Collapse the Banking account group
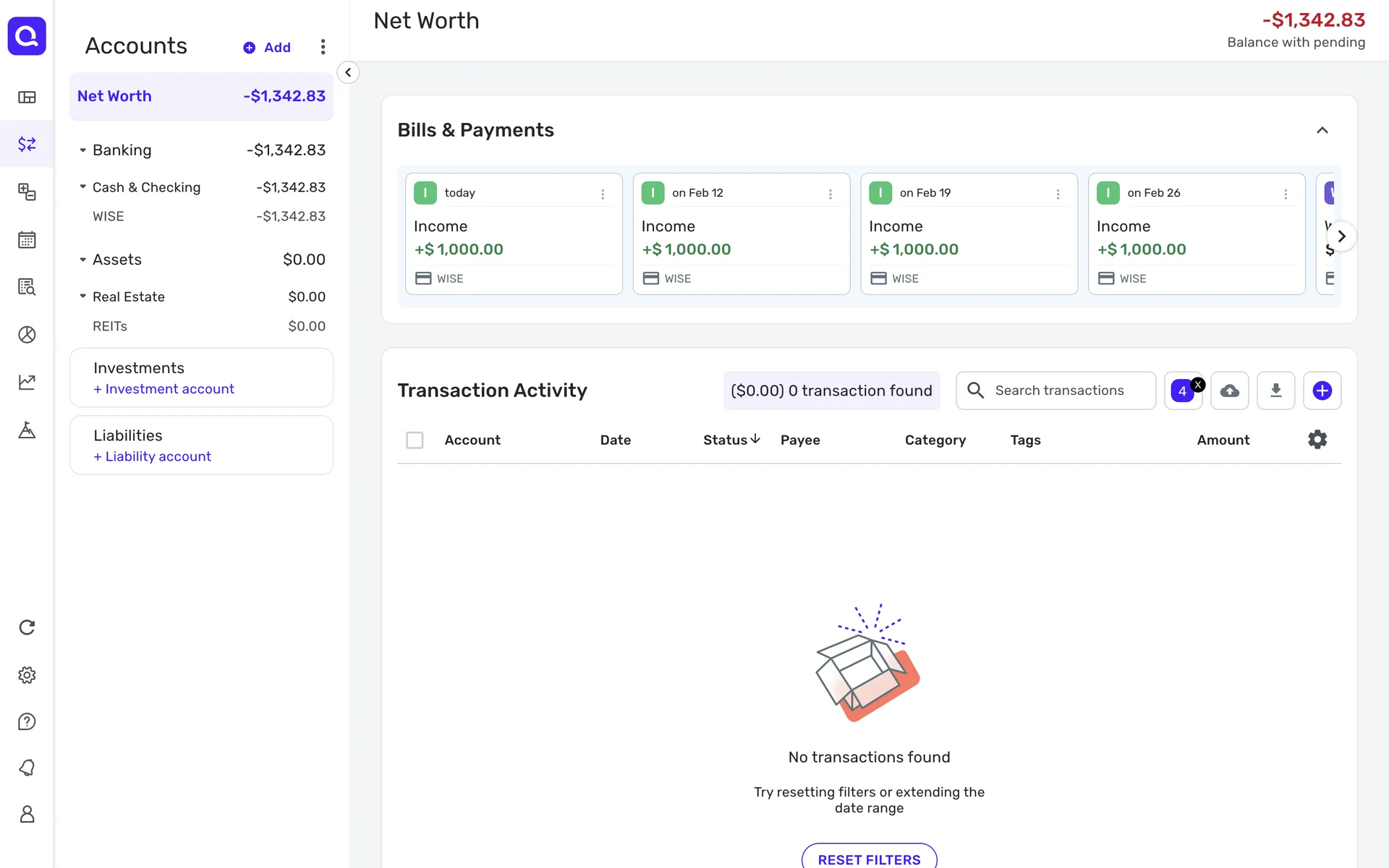The image size is (1389, 868). coord(82,150)
